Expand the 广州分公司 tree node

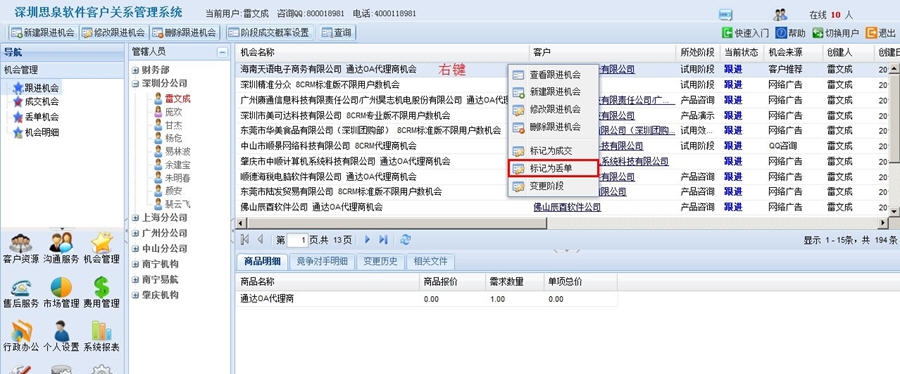coord(135,233)
